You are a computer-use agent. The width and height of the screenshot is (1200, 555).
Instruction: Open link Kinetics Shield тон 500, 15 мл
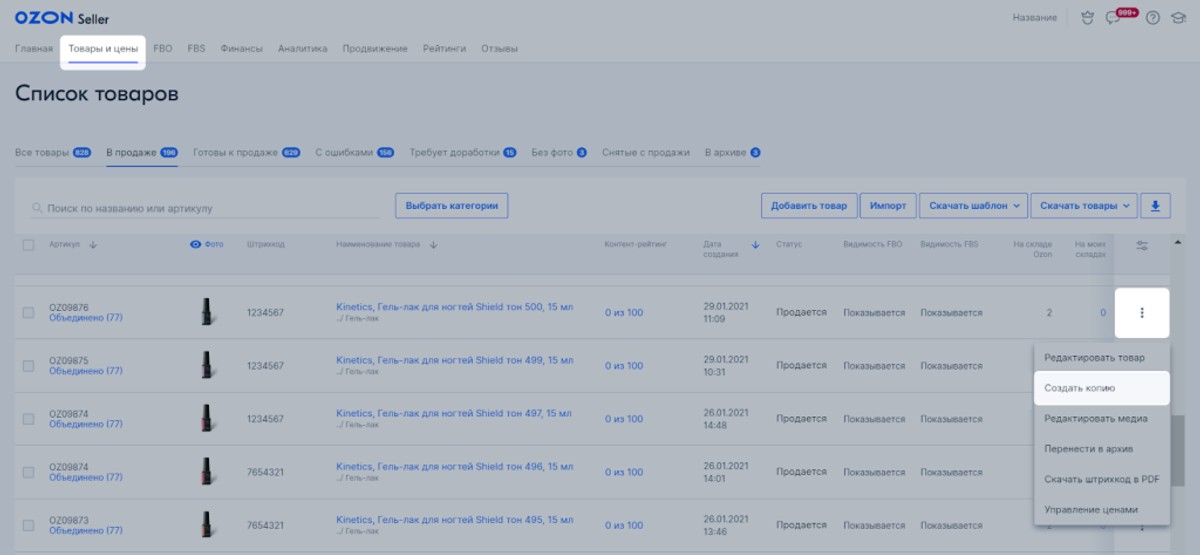coord(455,307)
